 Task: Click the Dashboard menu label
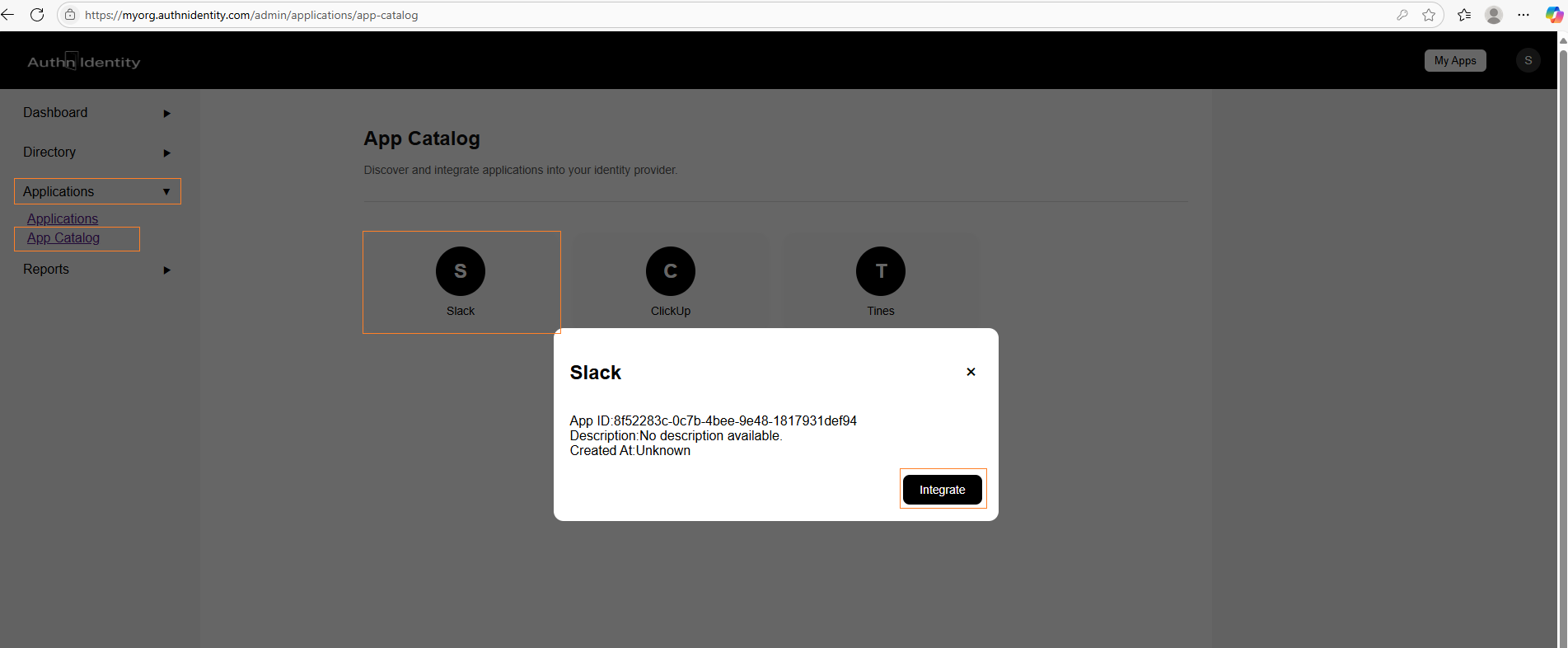coord(55,113)
